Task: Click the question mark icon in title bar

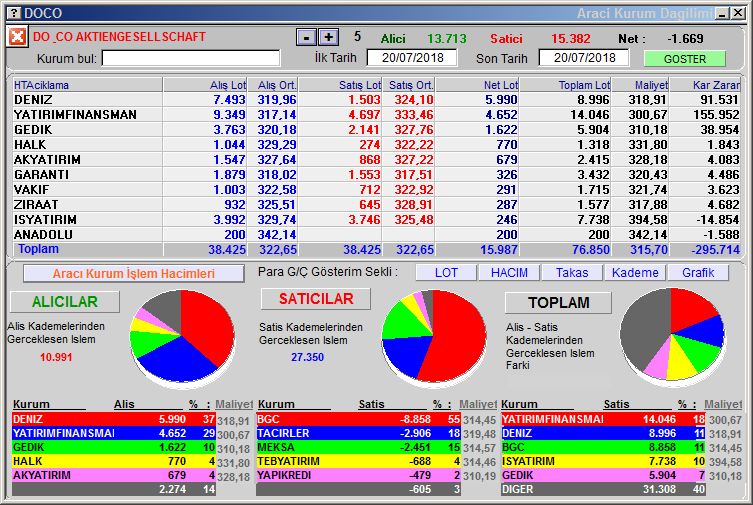Action: [15, 13]
